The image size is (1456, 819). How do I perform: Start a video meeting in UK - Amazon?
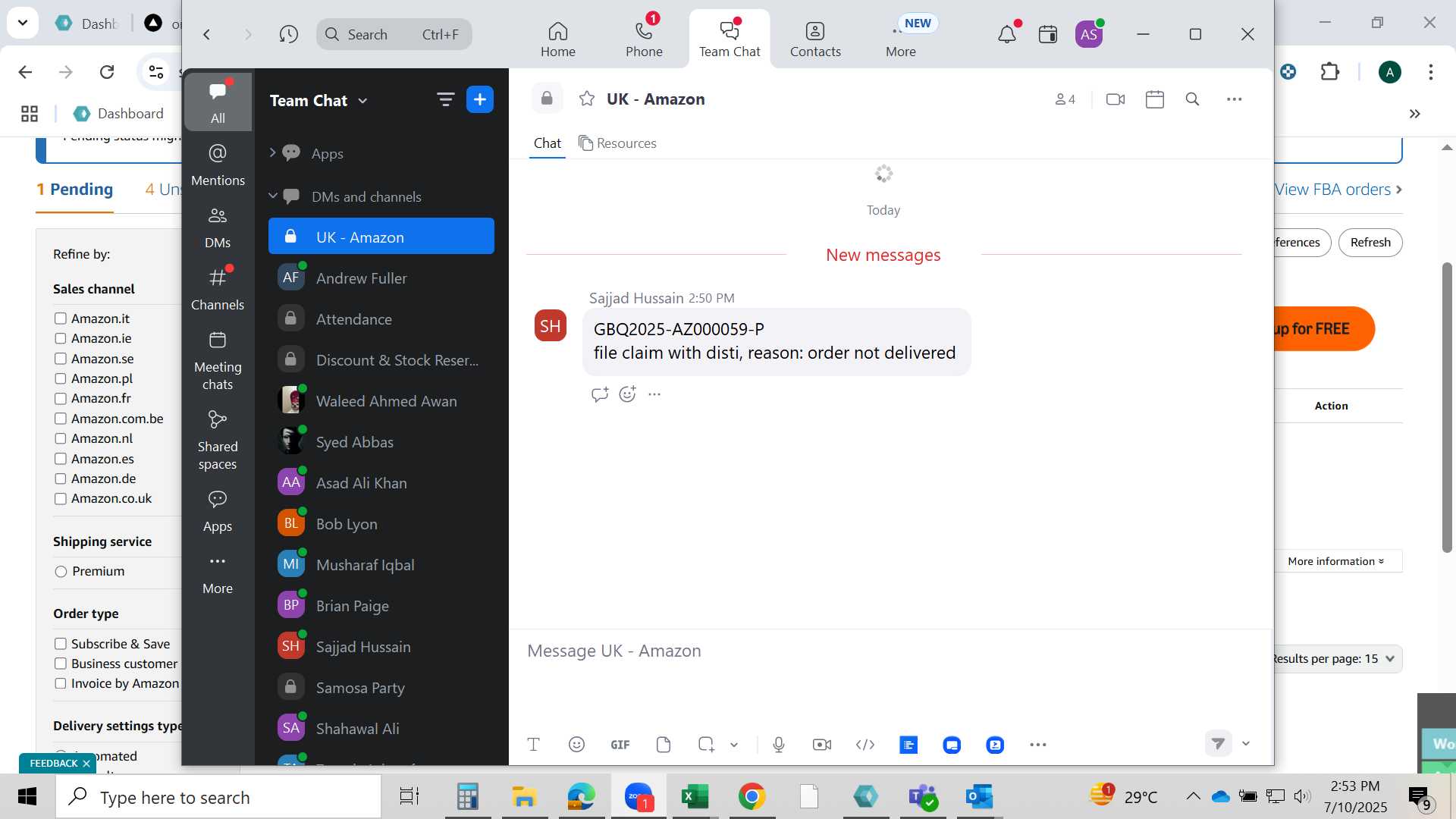point(1116,99)
